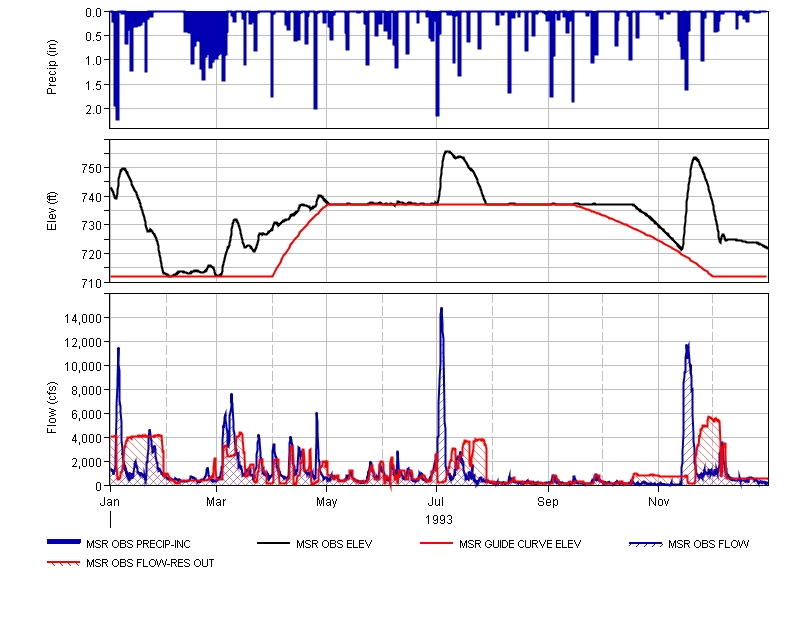Click the 14,000 flow axis value

click(83, 319)
